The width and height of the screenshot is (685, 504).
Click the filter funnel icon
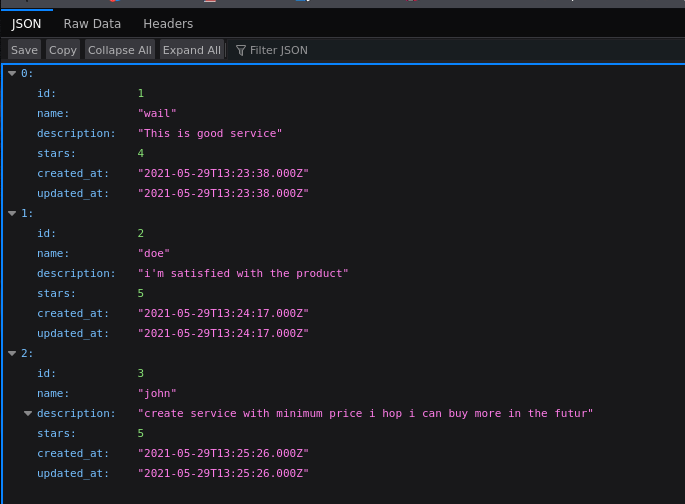tap(240, 50)
